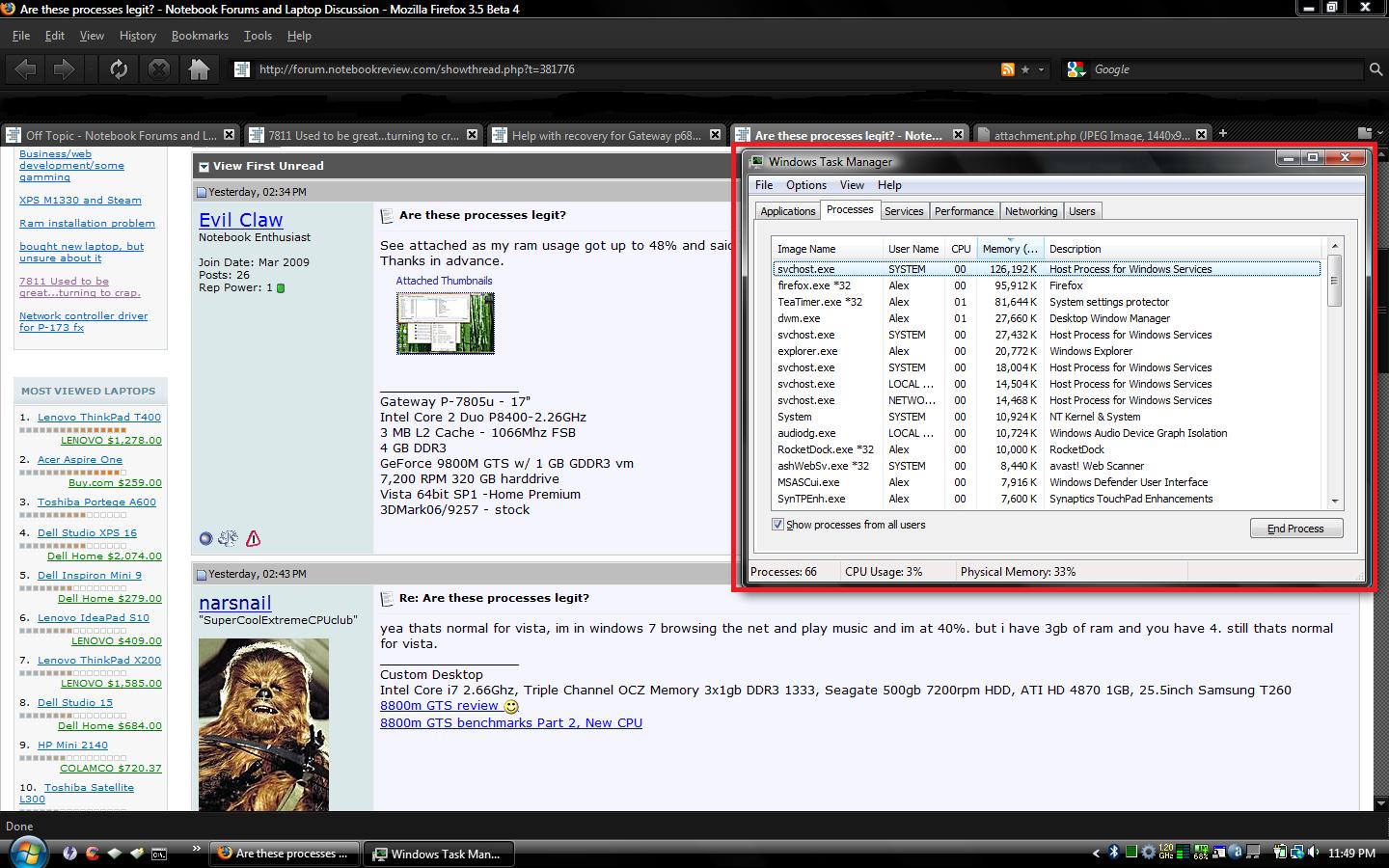Click Firefox Forward arrow button
The height and width of the screenshot is (868, 1389).
(64, 69)
